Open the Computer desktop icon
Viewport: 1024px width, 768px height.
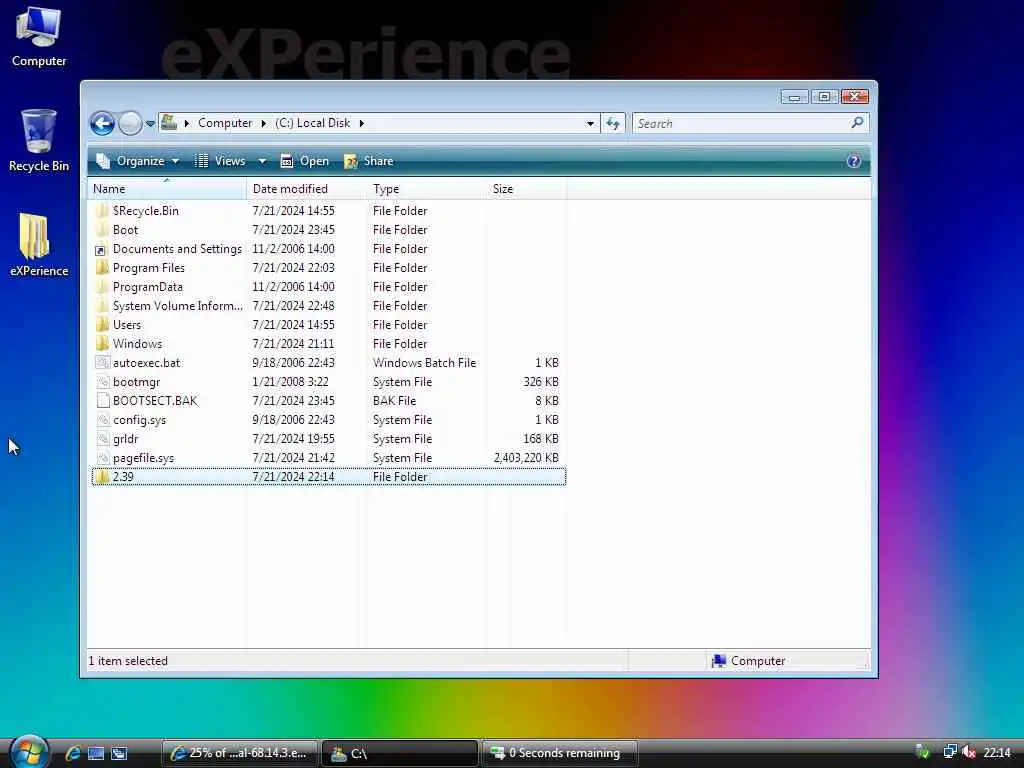pos(39,37)
